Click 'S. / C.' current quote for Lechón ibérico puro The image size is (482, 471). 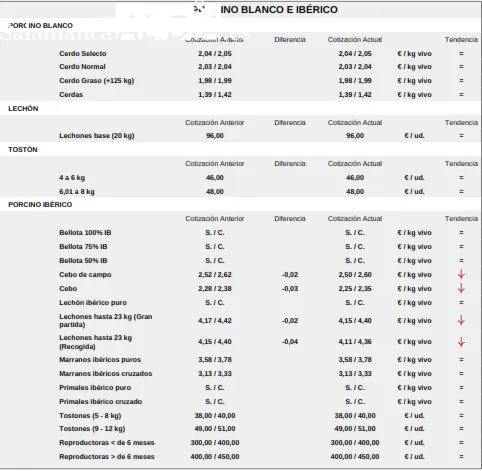pyautogui.click(x=355, y=303)
